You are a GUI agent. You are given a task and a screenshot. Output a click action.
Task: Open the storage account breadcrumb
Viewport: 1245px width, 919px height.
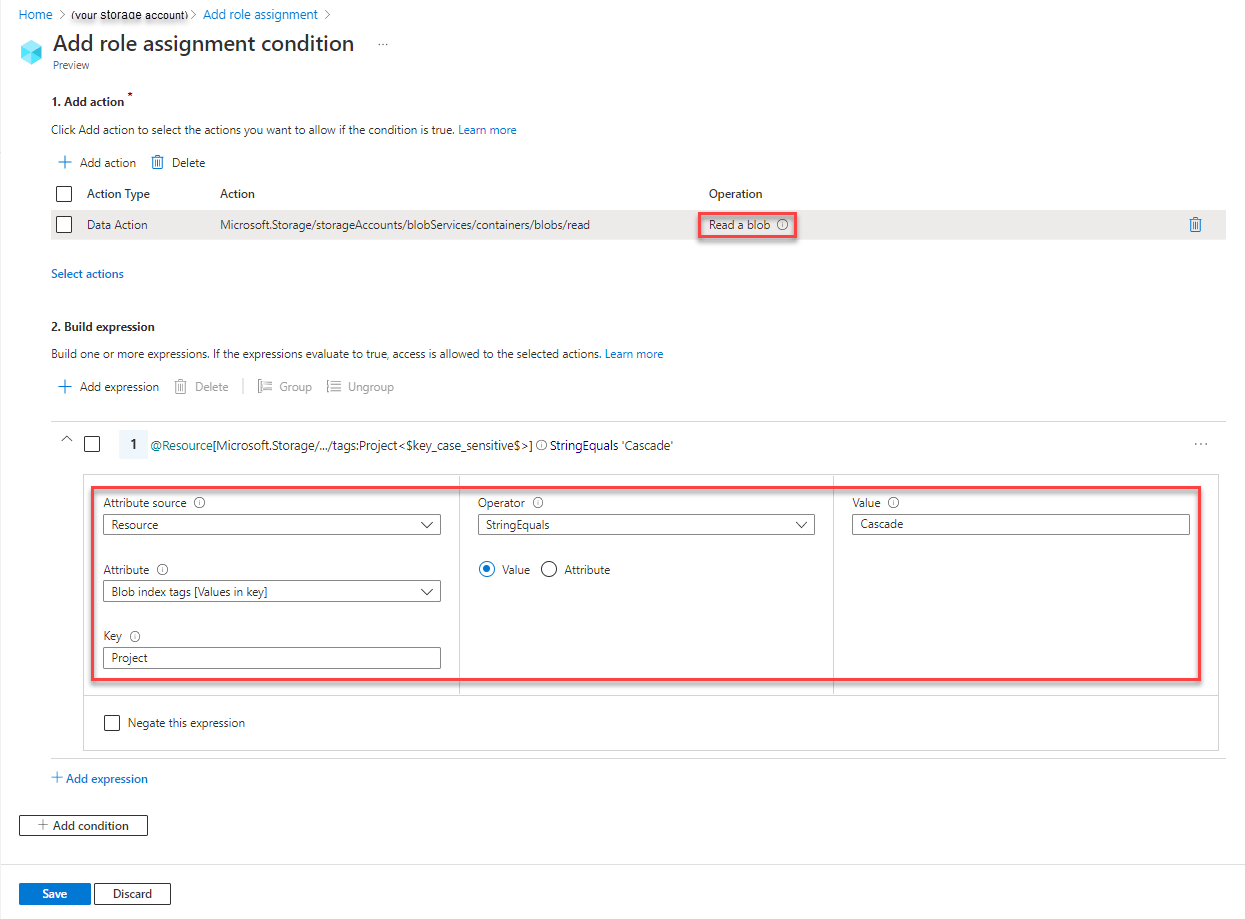pyautogui.click(x=130, y=15)
